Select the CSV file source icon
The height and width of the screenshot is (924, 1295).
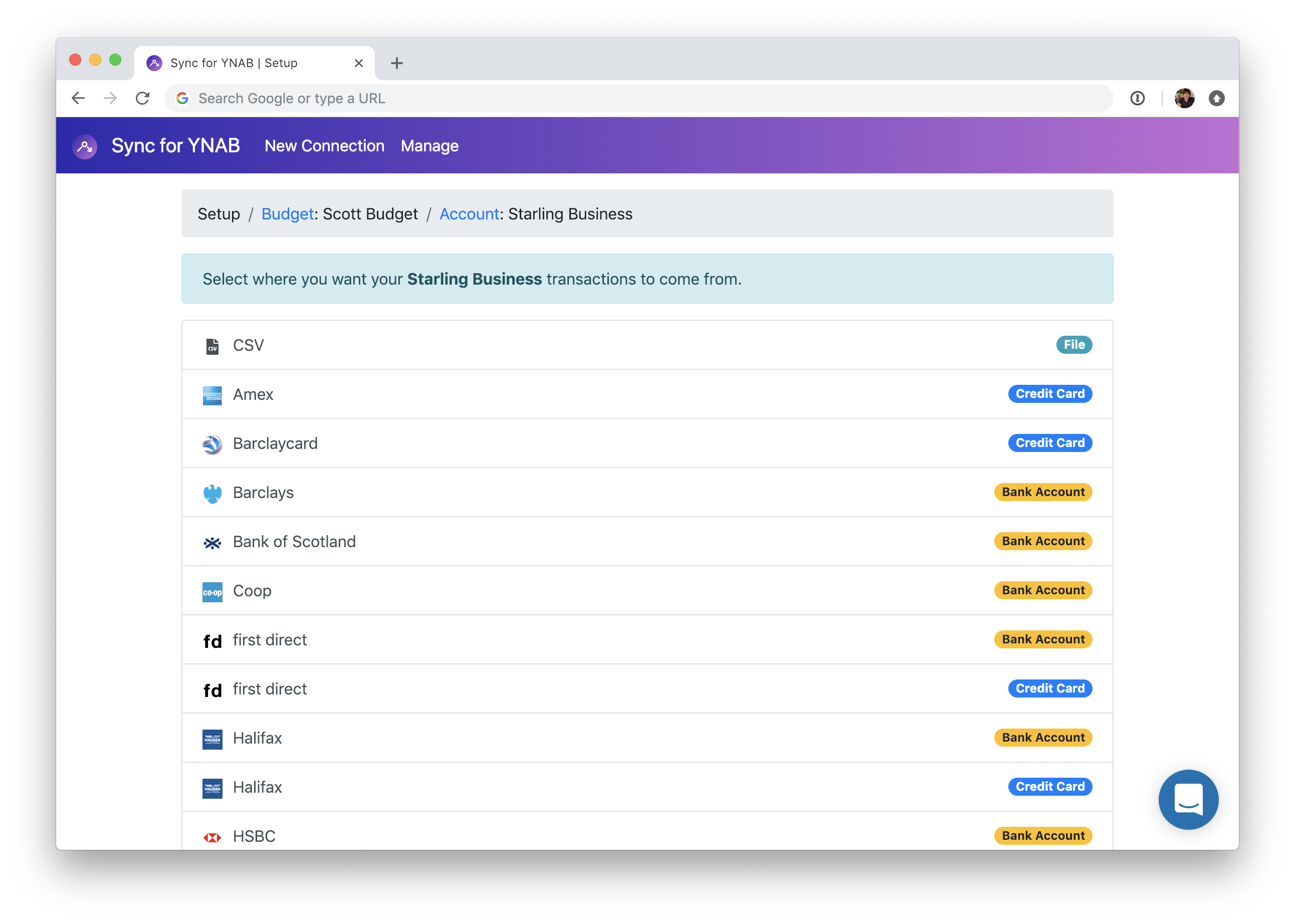click(x=212, y=345)
